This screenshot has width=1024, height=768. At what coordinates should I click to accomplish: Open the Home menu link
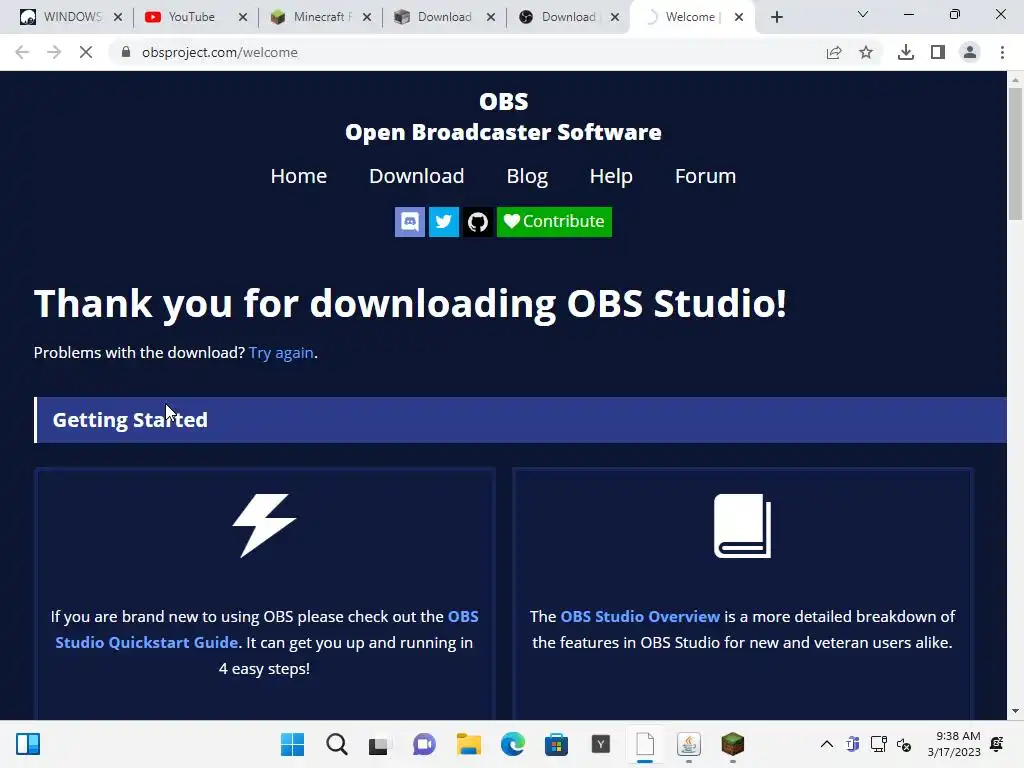[298, 176]
